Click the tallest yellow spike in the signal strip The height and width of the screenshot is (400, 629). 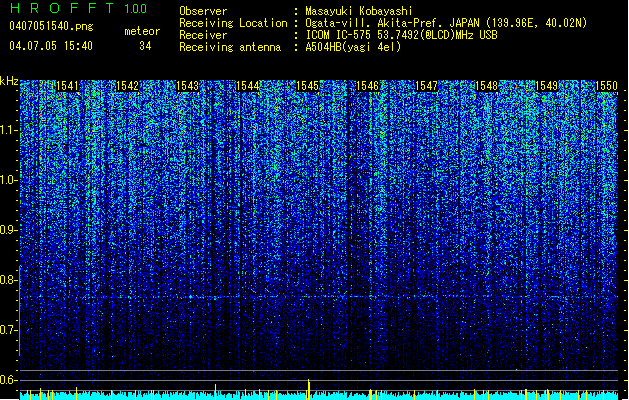point(308,388)
